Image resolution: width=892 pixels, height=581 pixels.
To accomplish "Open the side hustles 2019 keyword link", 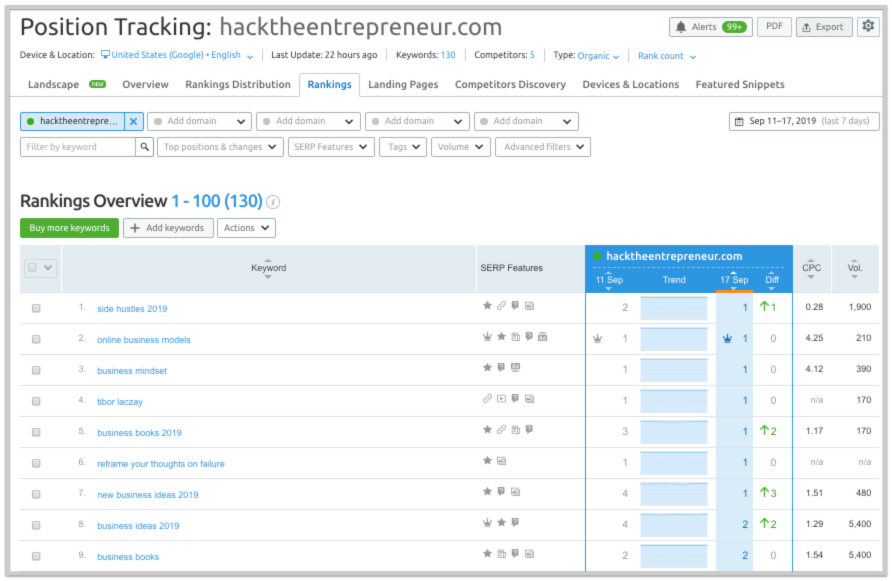I will (132, 309).
